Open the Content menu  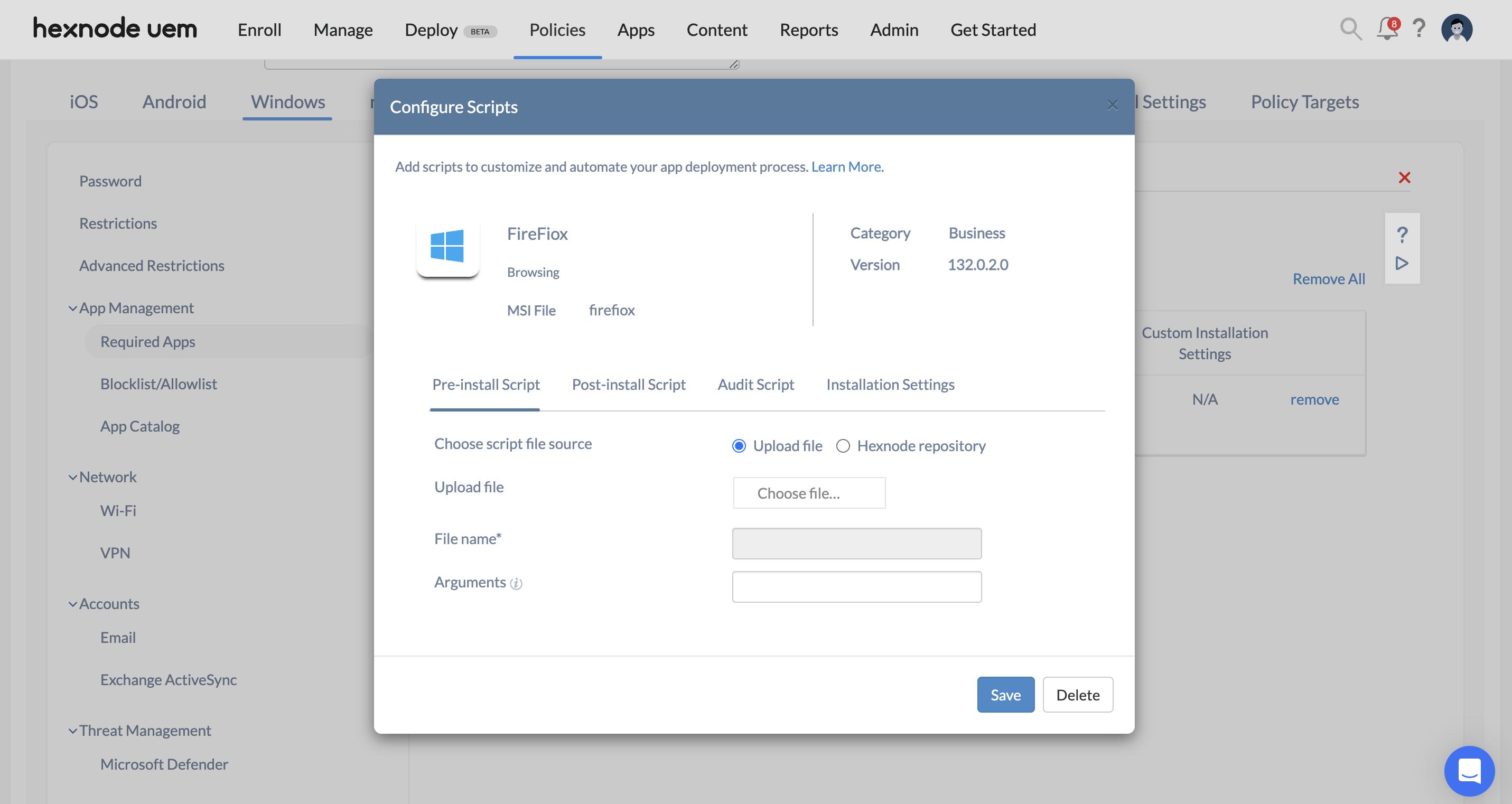pos(717,30)
